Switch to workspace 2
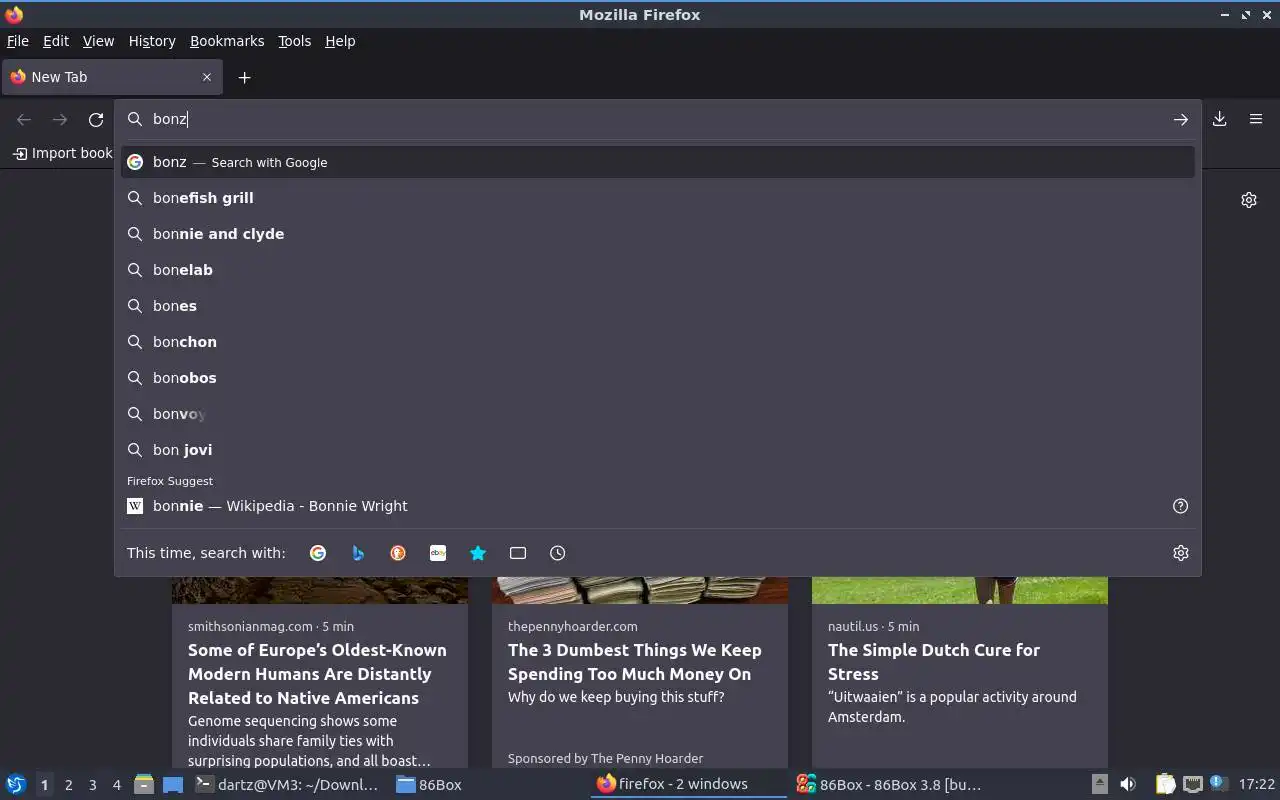This screenshot has height=800, width=1280. coord(68,785)
